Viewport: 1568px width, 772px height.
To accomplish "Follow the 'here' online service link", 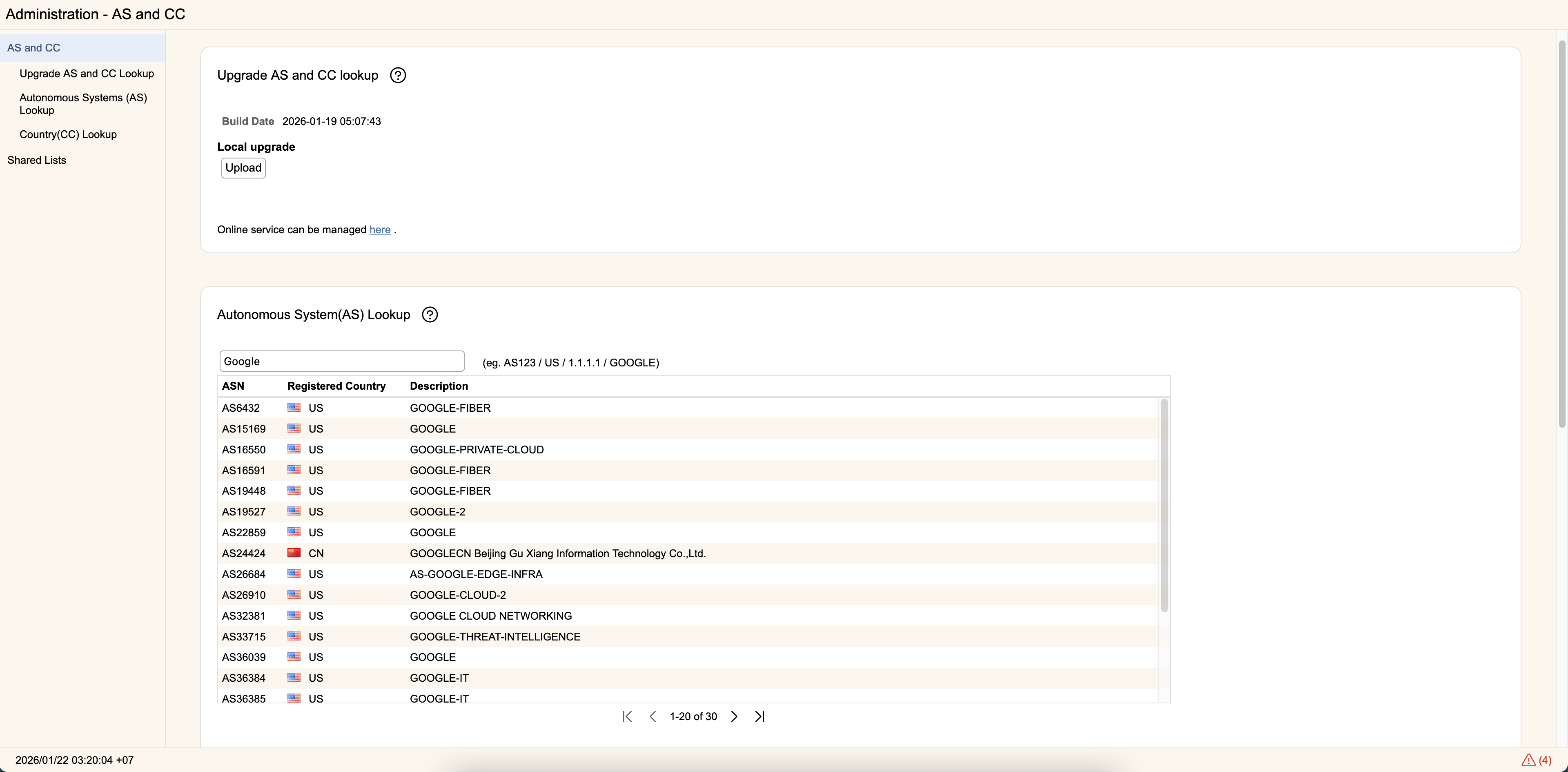I will point(380,230).
